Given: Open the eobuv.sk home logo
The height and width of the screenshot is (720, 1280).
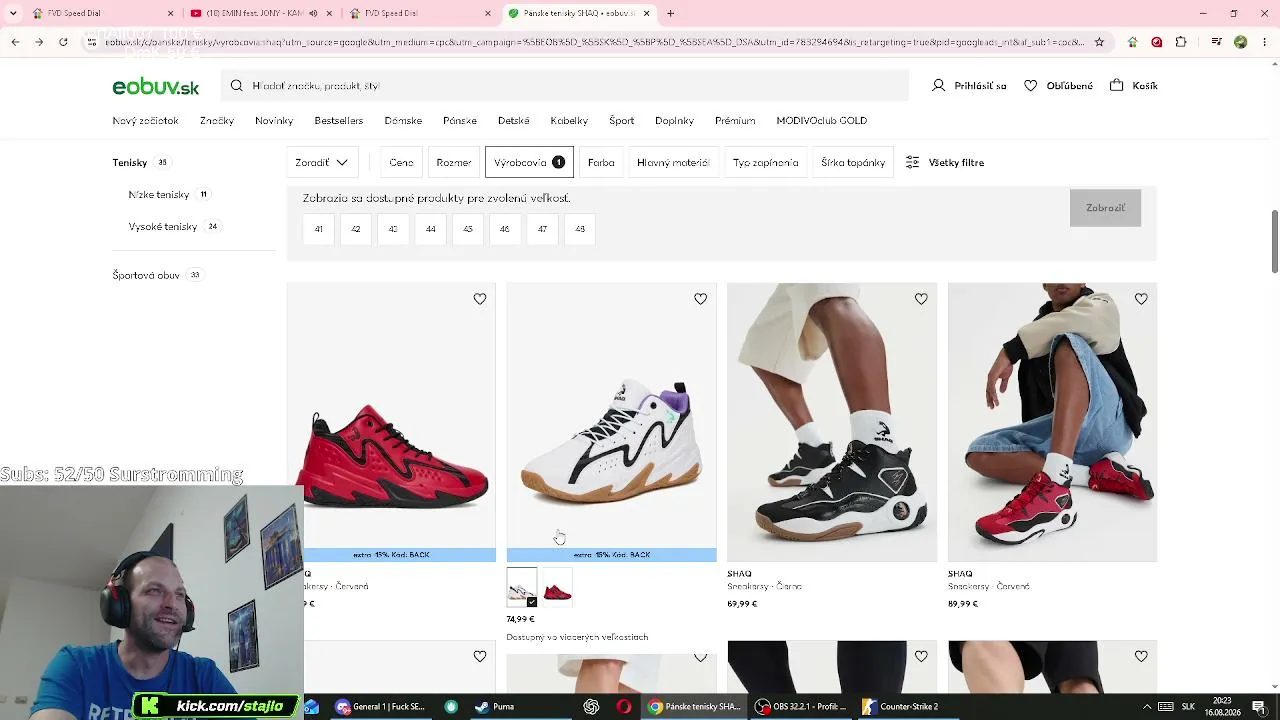Looking at the screenshot, I should coord(156,87).
